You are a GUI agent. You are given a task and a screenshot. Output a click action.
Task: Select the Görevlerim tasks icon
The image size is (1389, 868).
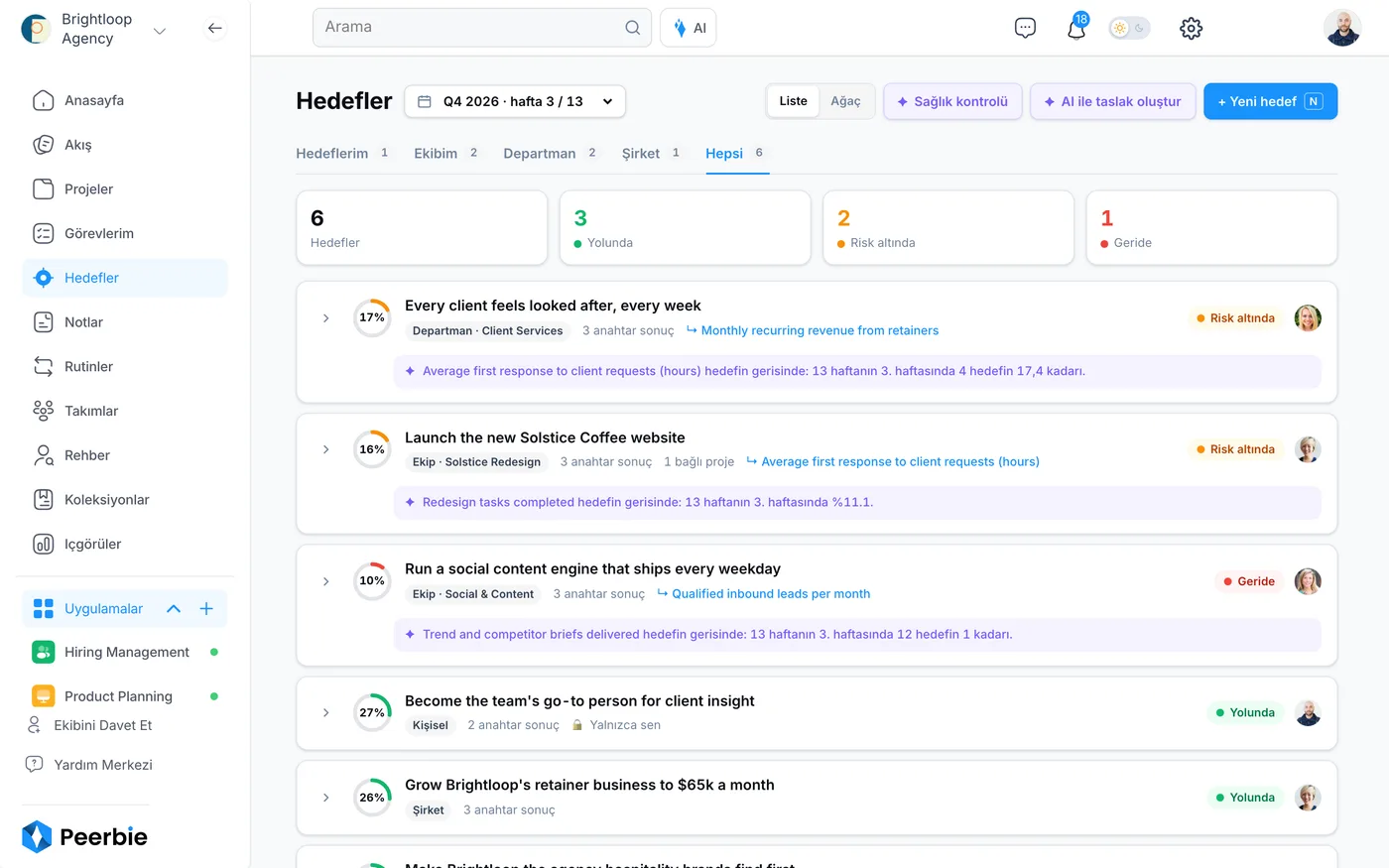coord(44,233)
